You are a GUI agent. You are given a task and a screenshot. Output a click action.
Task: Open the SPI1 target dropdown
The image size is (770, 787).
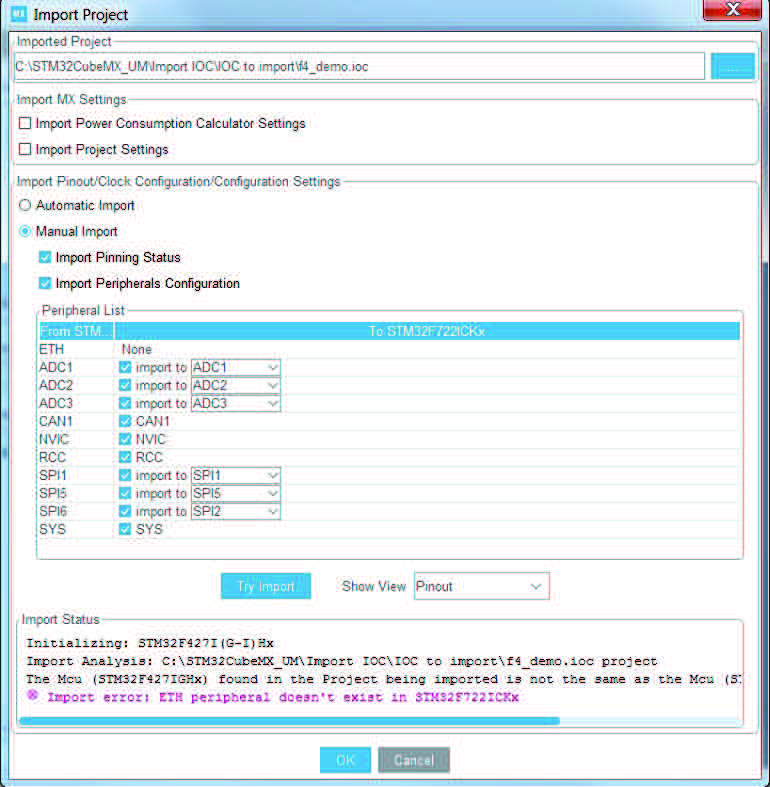point(235,475)
